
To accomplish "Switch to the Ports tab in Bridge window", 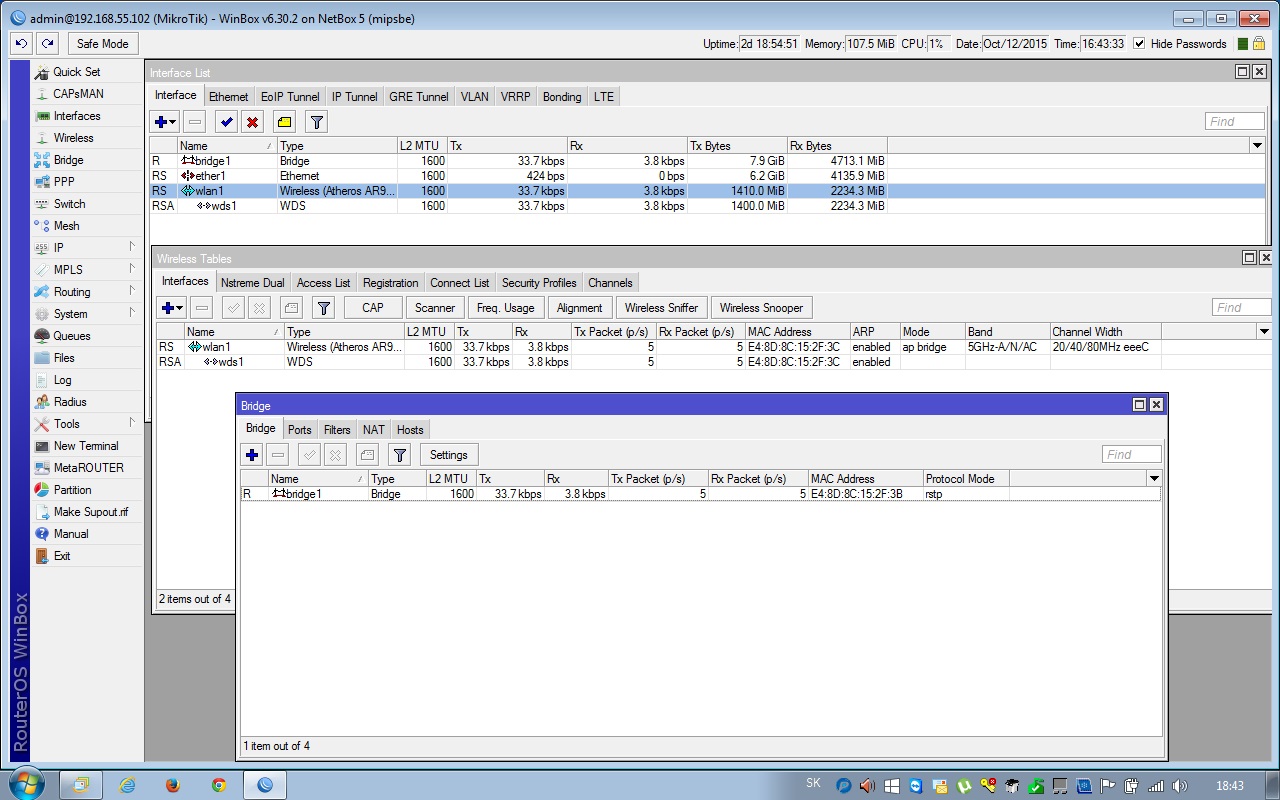I will [300, 430].
